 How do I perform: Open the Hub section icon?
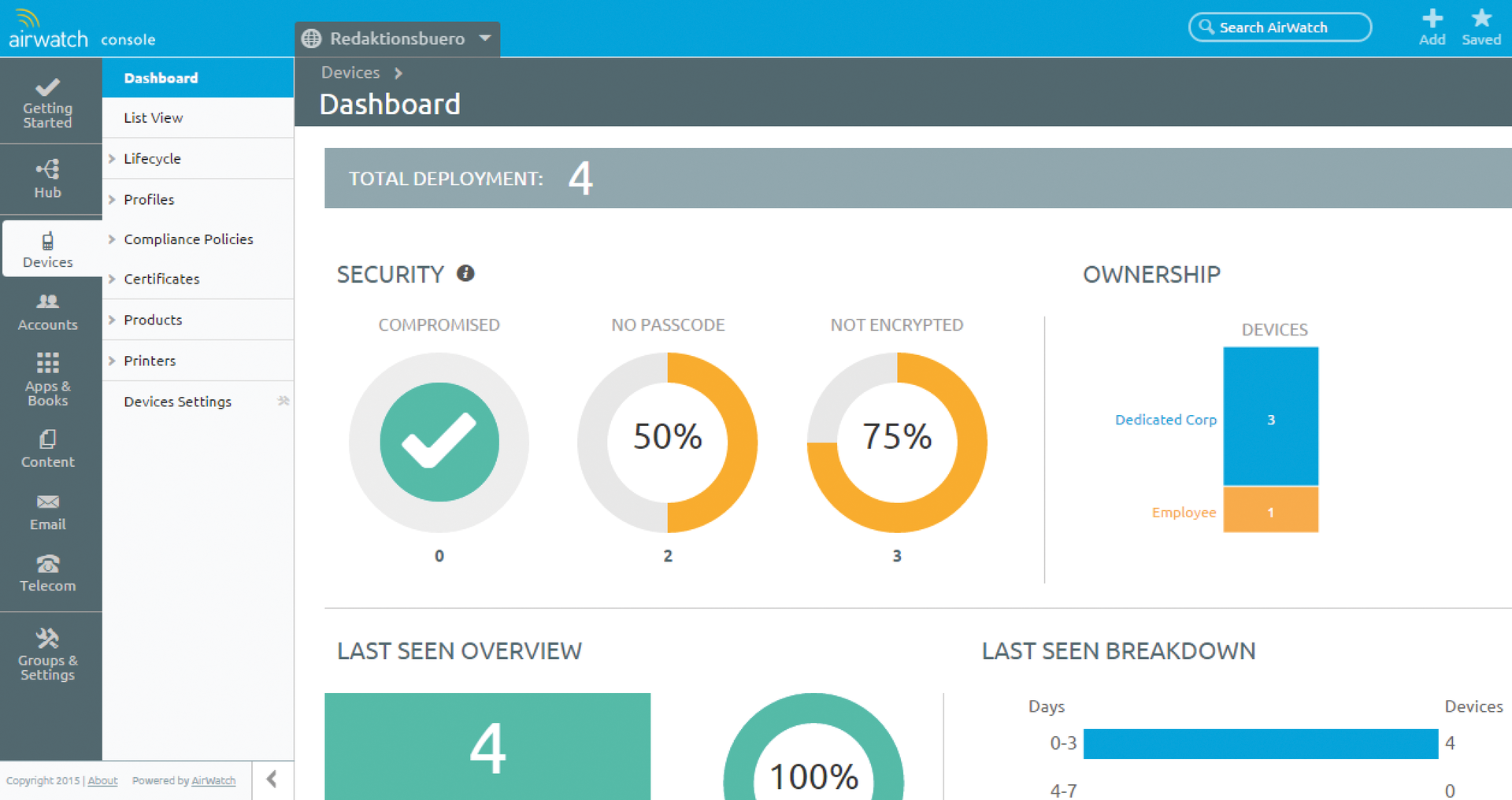coord(47,179)
